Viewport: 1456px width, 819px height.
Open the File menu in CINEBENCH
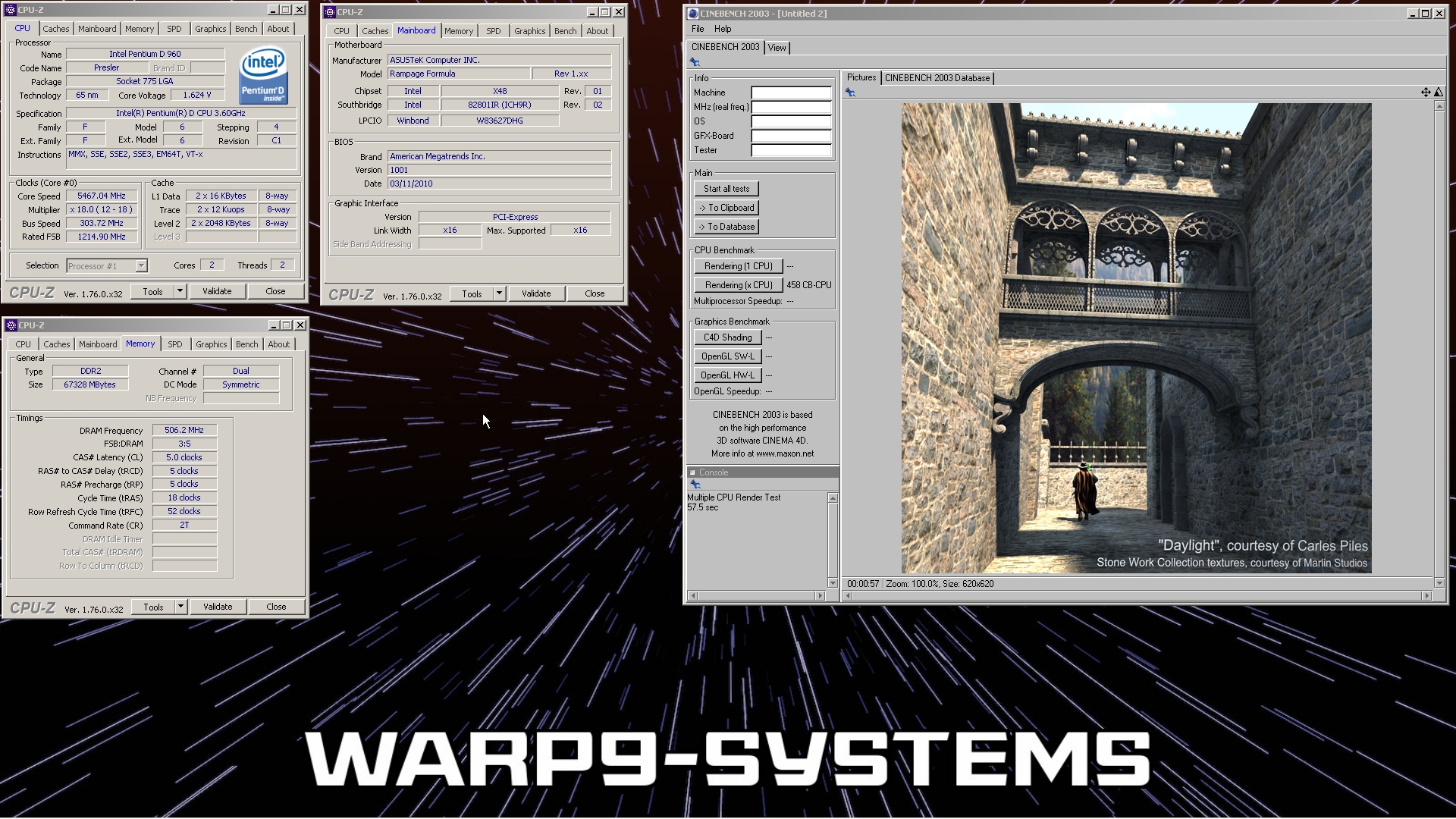point(698,29)
